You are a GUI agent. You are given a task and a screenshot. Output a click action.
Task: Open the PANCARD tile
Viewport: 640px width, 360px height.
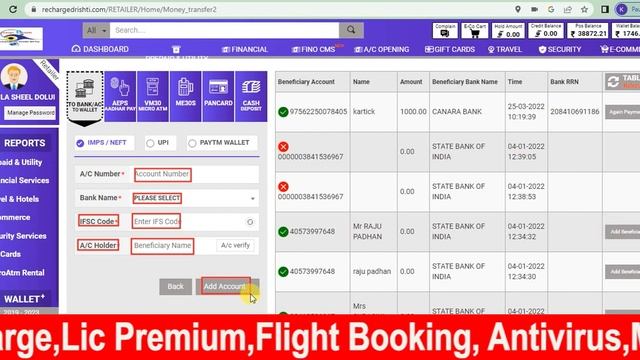(218, 96)
